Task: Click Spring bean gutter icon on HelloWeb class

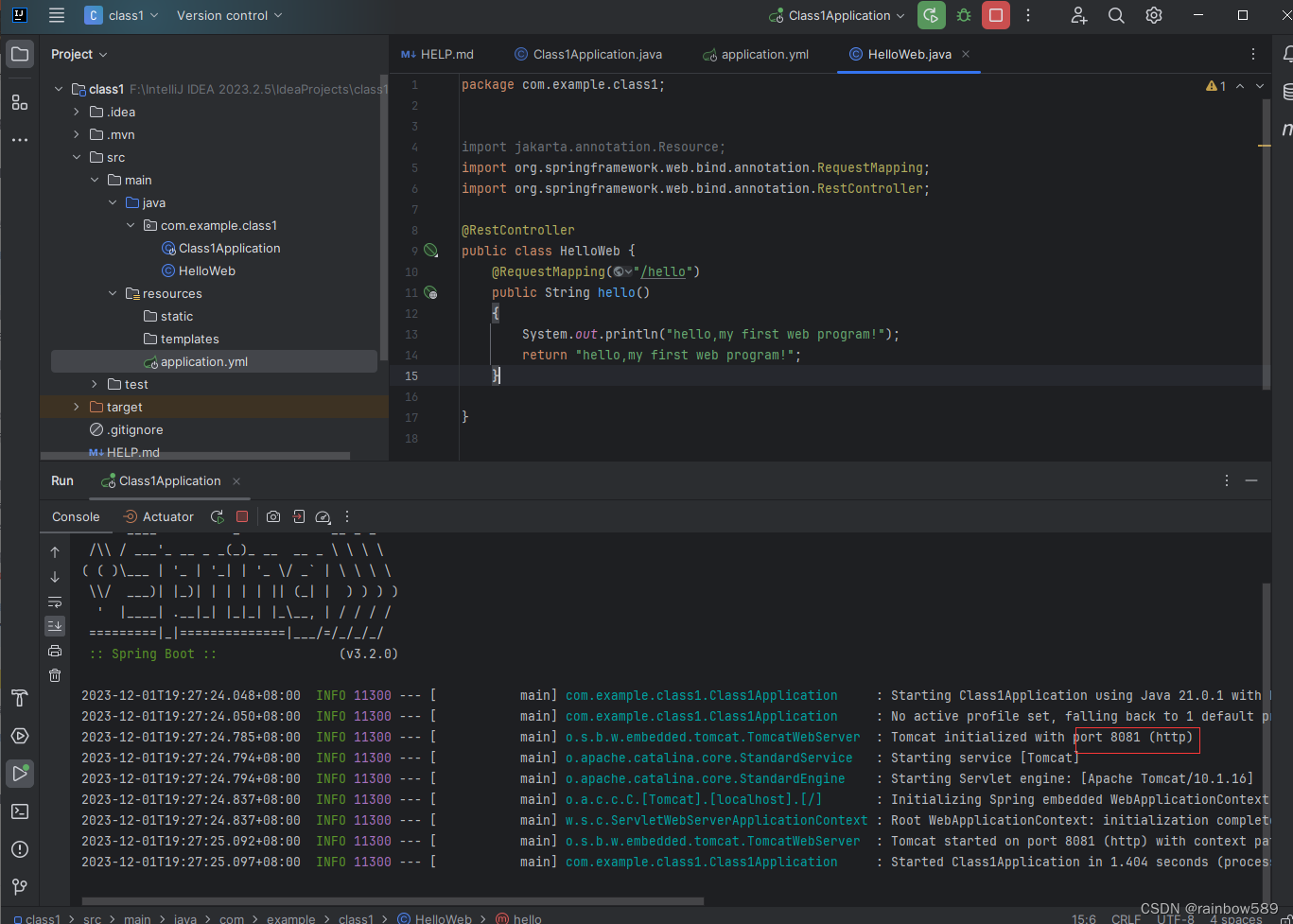Action: [x=431, y=251]
